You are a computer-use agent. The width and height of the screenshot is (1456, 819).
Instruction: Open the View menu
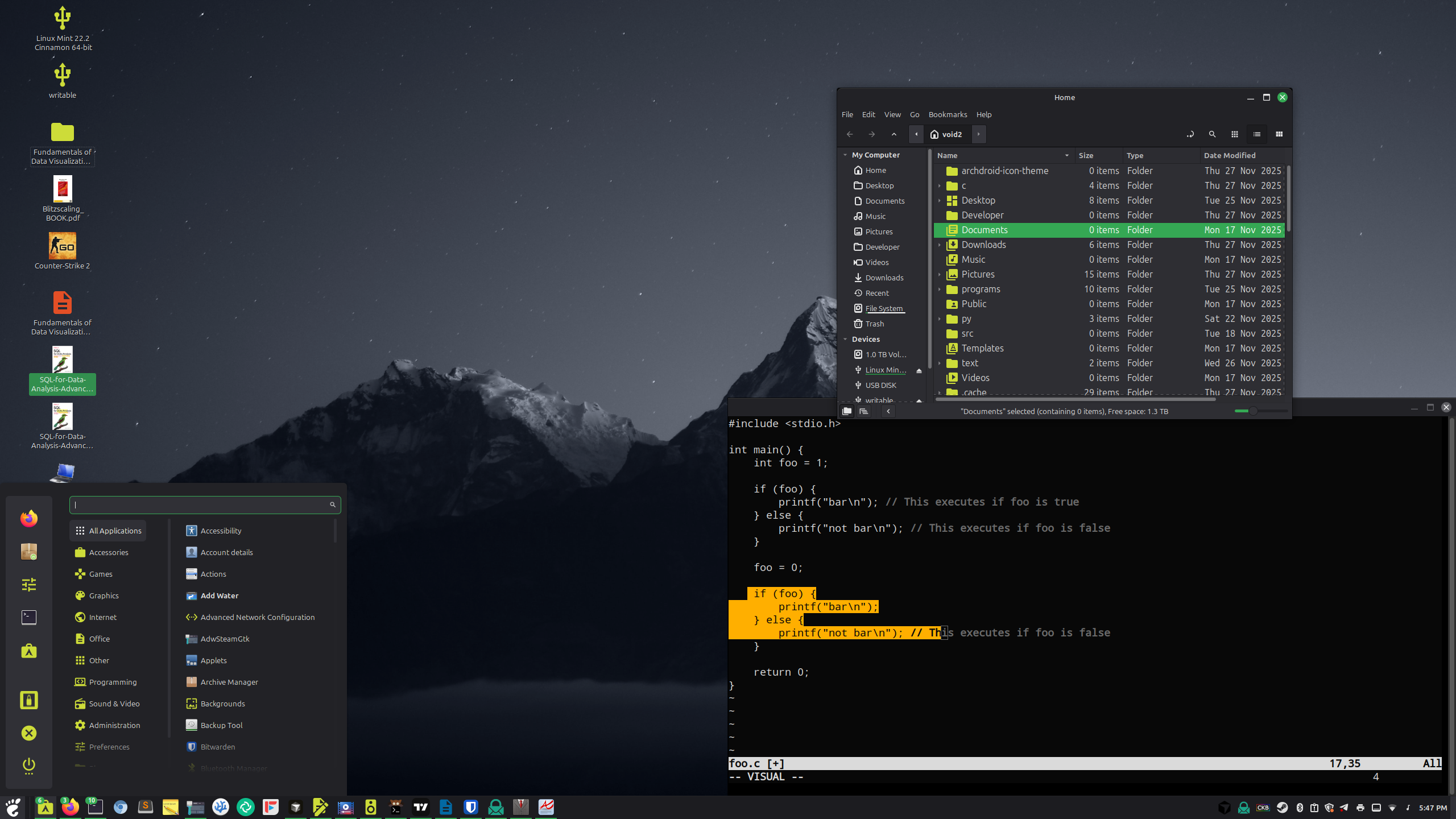pyautogui.click(x=892, y=114)
